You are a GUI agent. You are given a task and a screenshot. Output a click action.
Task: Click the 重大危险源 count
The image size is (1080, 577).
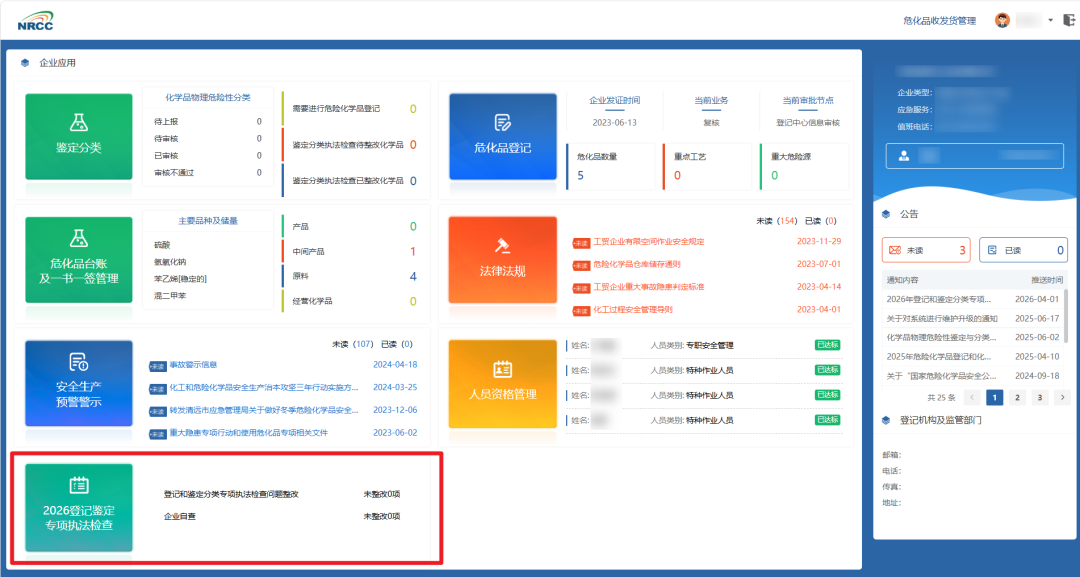pyautogui.click(x=774, y=176)
